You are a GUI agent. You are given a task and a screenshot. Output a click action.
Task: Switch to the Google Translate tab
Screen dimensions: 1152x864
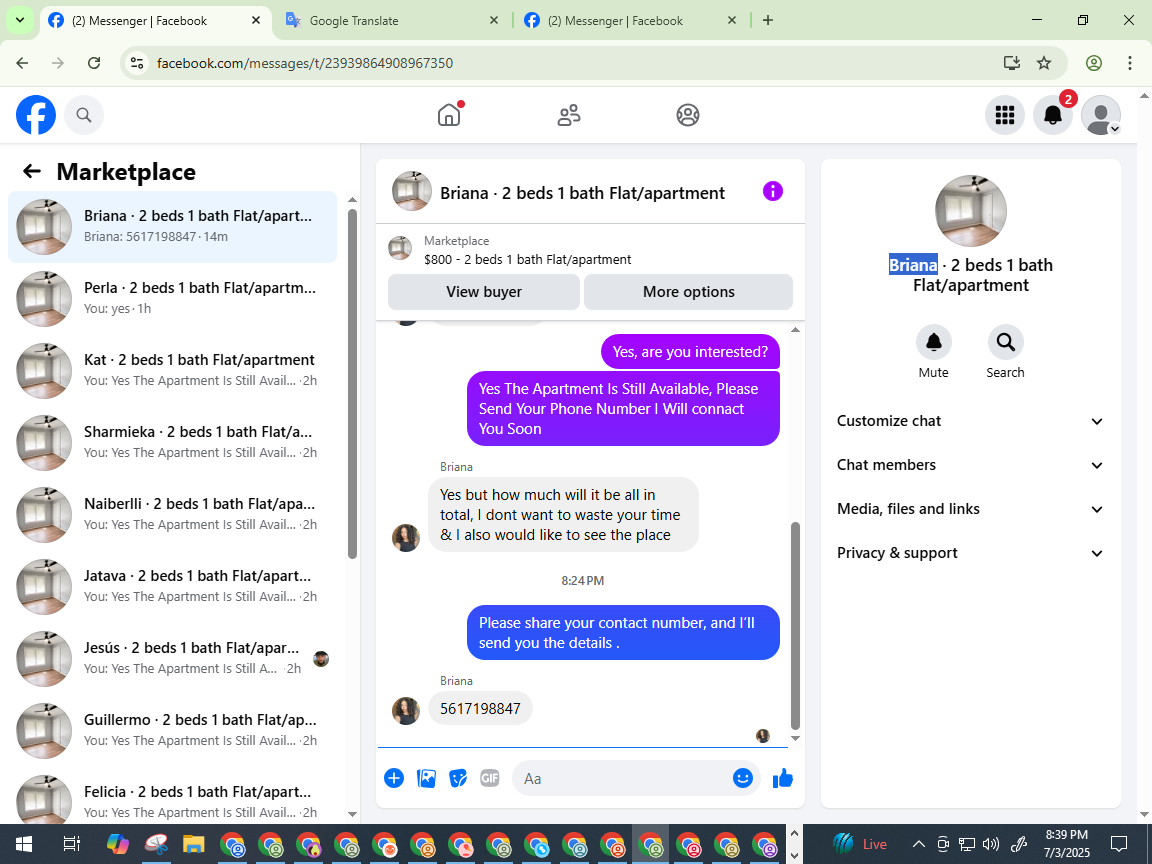(x=392, y=21)
